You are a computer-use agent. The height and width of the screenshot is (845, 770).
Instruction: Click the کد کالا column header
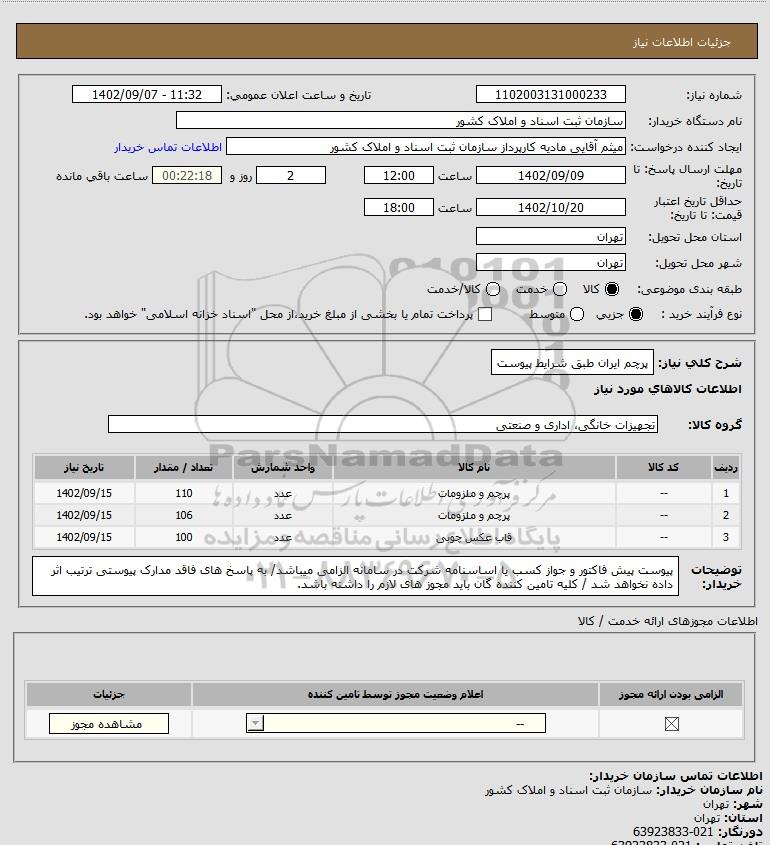pos(663,467)
